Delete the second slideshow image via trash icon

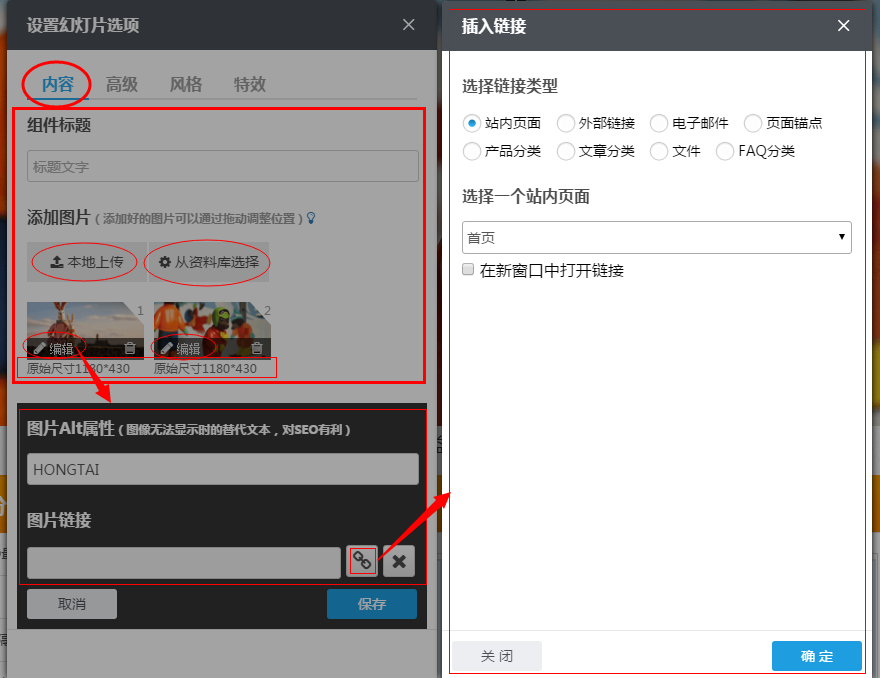[256, 346]
